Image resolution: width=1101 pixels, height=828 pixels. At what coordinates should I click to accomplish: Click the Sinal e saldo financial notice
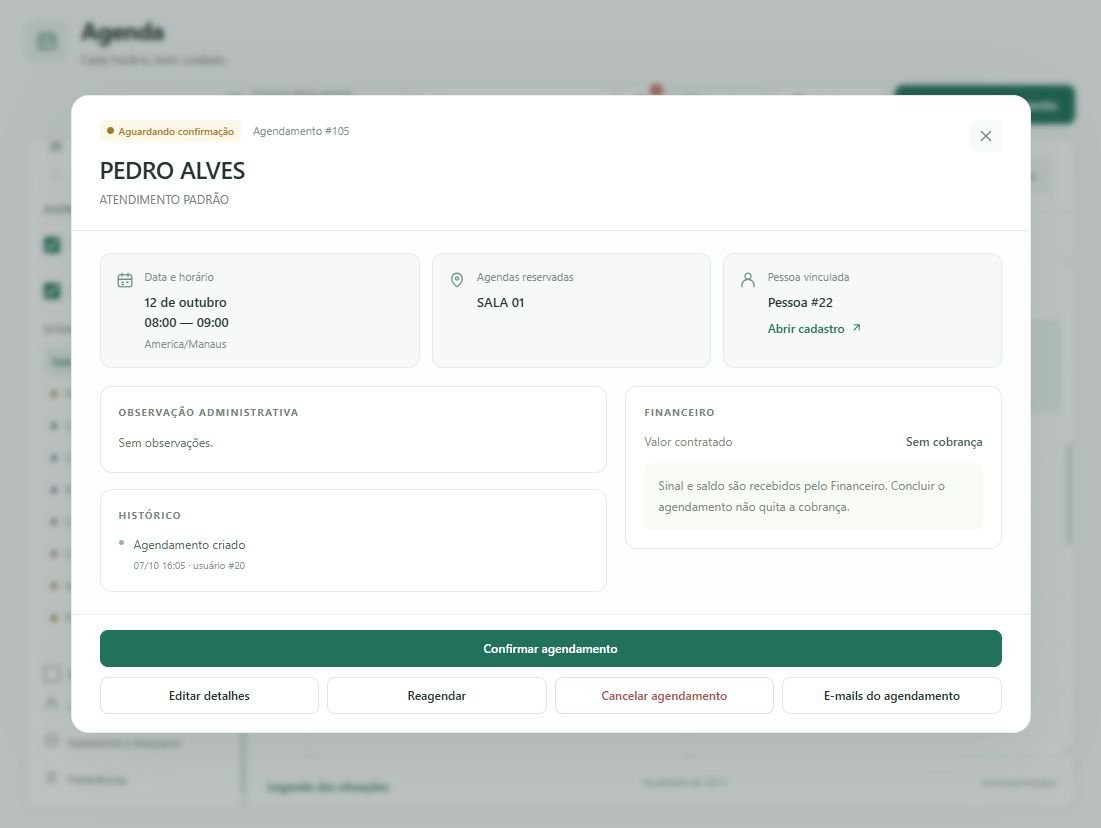(x=813, y=497)
